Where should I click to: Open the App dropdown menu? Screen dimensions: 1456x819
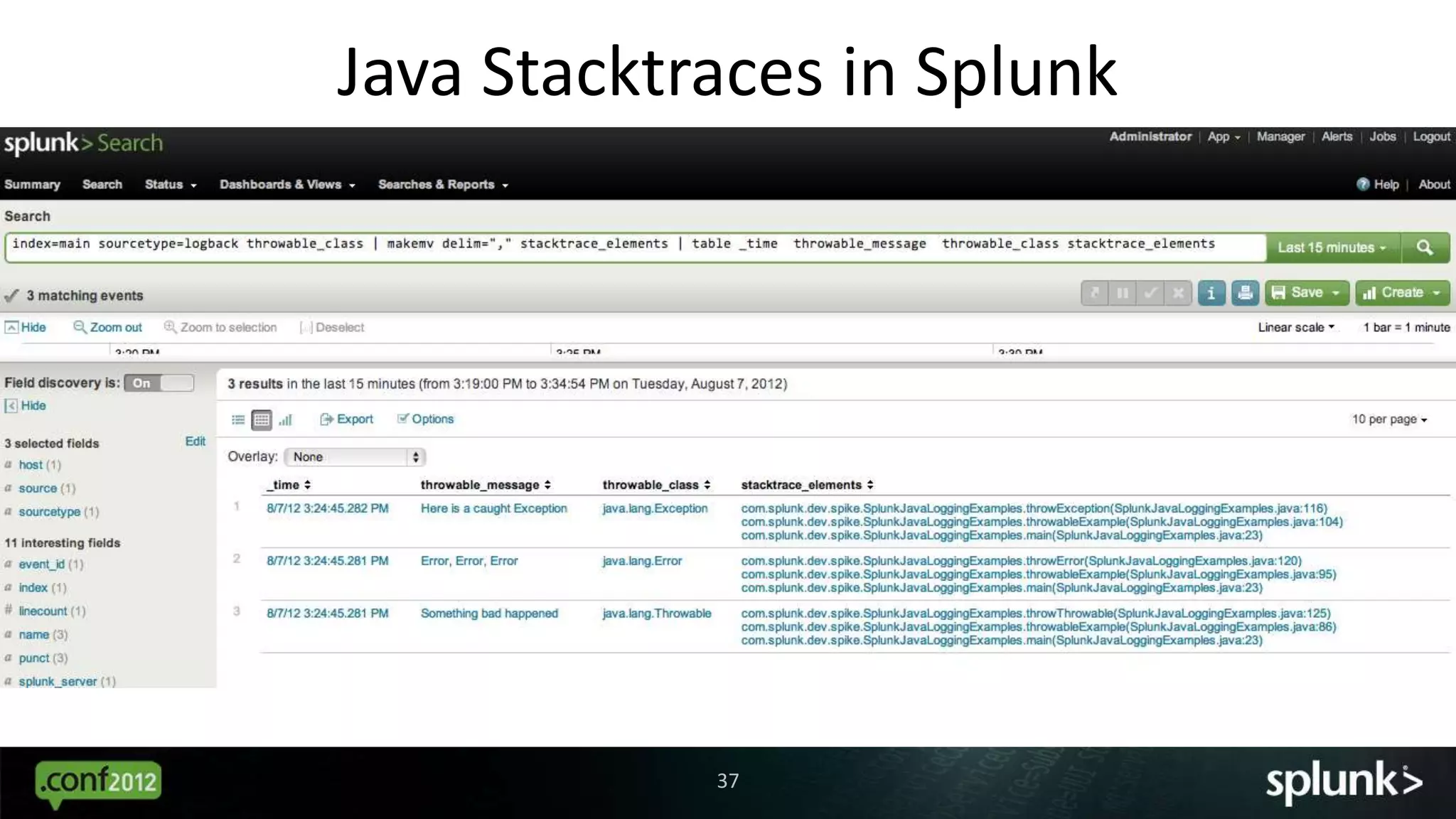click(1224, 136)
